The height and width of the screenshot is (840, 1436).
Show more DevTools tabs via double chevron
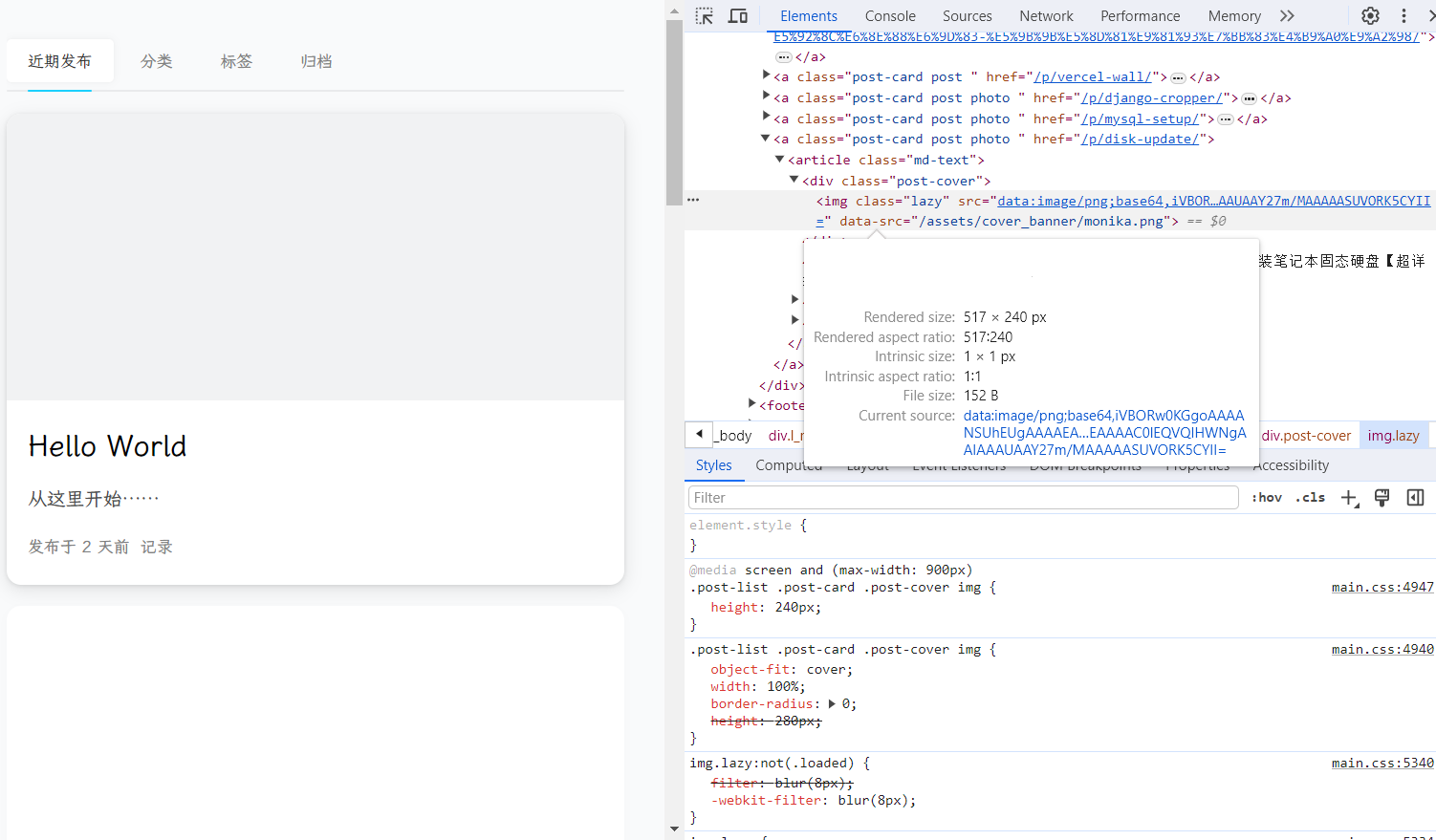pos(1287,16)
